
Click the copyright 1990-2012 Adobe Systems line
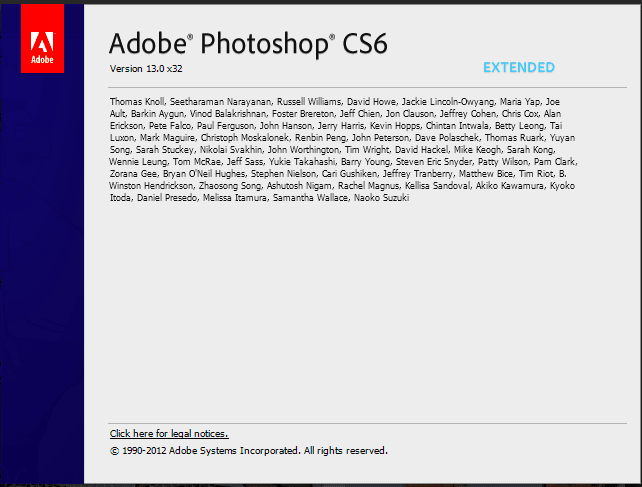[249, 451]
